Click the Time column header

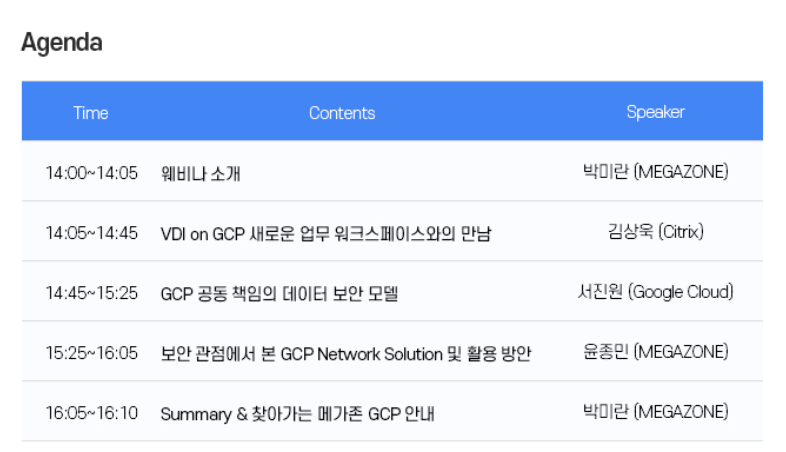(91, 112)
